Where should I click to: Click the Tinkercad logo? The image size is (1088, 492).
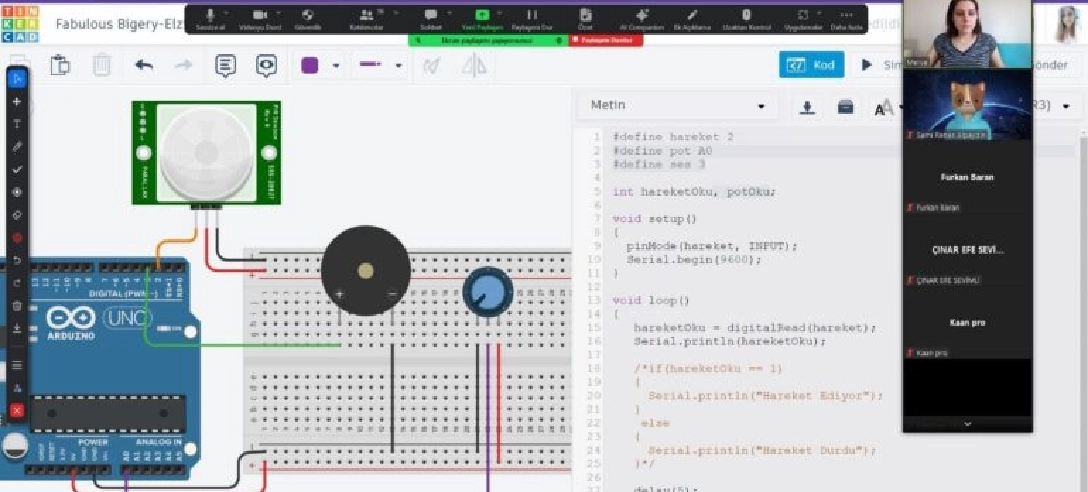[22, 24]
